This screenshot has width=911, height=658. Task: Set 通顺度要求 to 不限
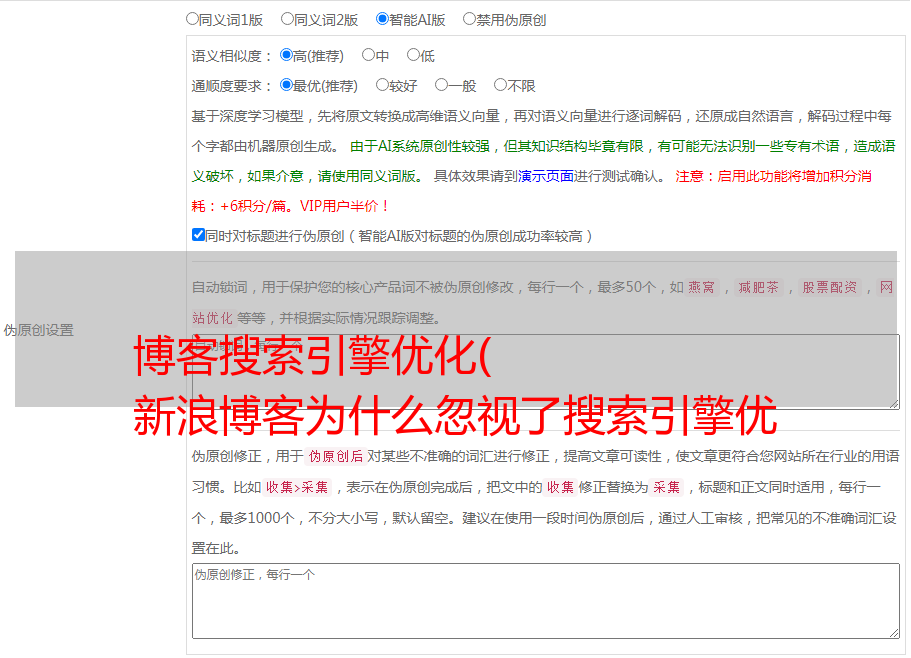click(x=500, y=85)
